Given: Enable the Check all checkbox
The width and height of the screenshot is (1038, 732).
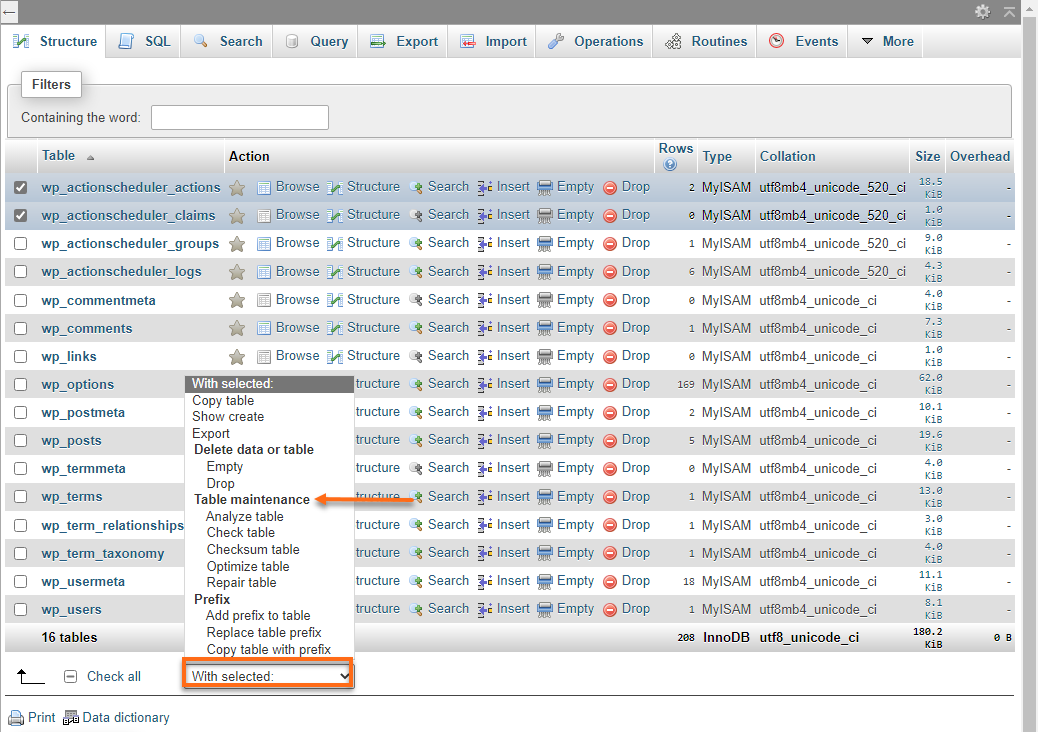Looking at the screenshot, I should click(x=70, y=676).
